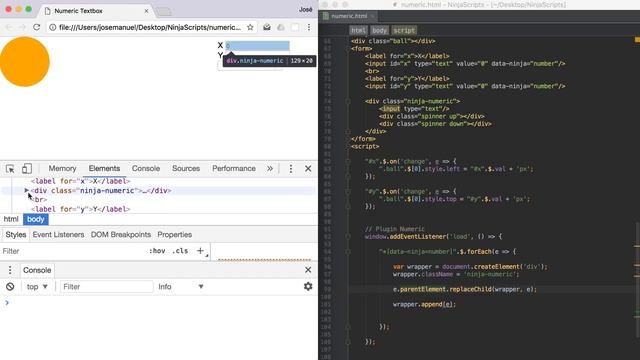Image resolution: width=640 pixels, height=360 pixels.
Task: Open a new browser tab
Action: pos(164,12)
